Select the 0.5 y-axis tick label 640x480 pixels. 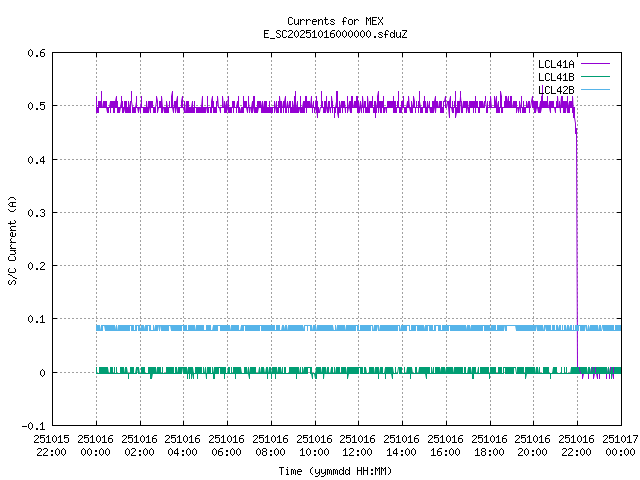(x=34, y=106)
